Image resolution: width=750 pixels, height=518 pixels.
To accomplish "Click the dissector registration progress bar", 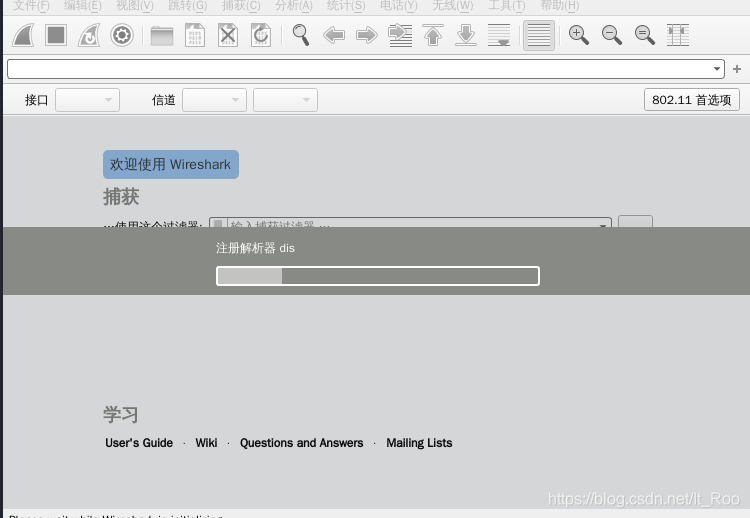I will (378, 276).
